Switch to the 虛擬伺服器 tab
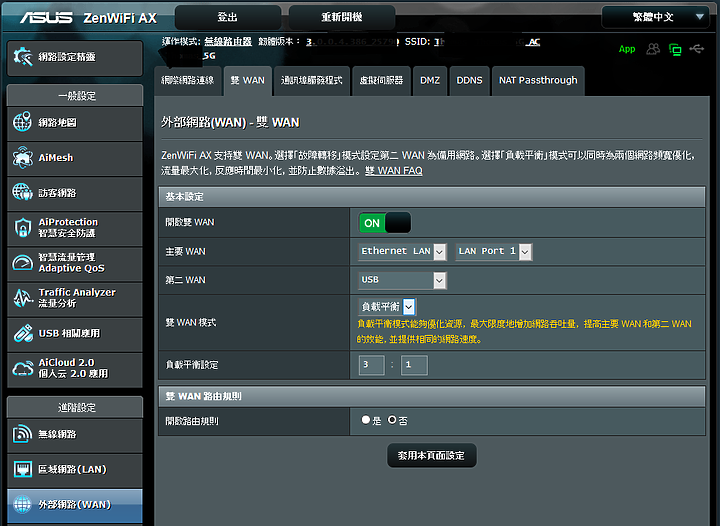 pos(381,80)
